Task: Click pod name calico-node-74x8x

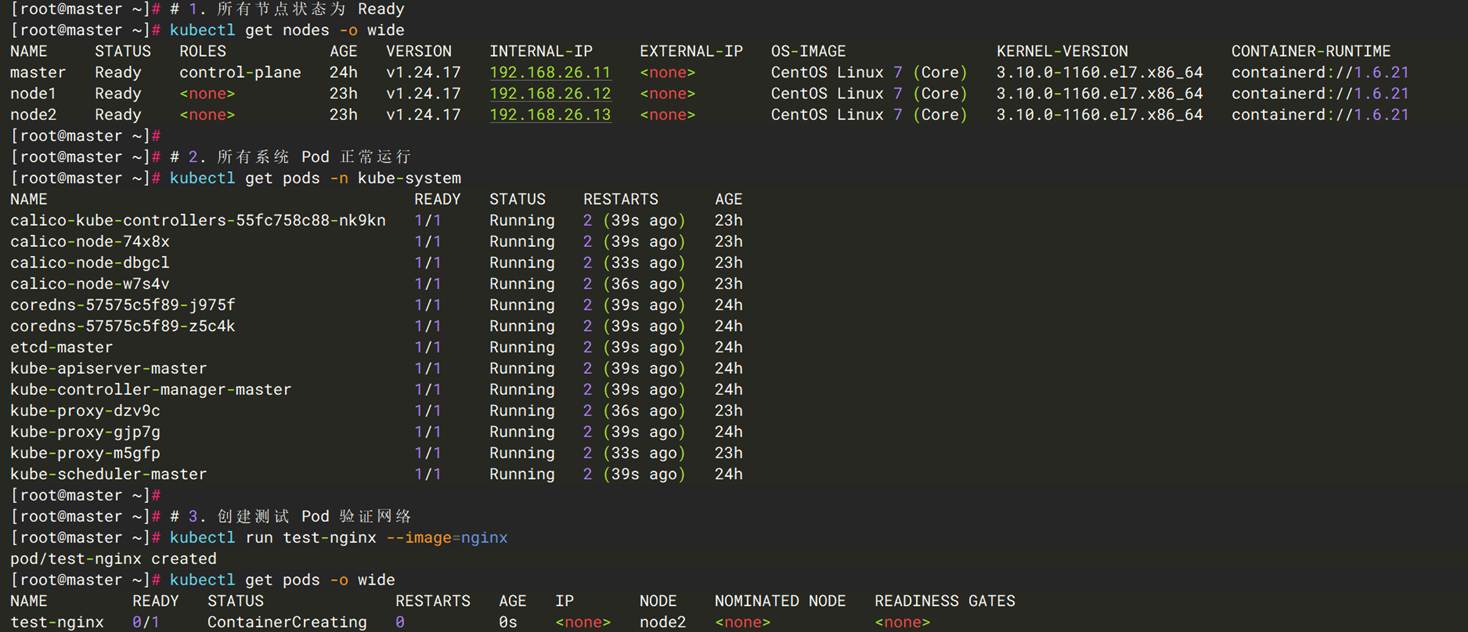Action: [x=90, y=241]
